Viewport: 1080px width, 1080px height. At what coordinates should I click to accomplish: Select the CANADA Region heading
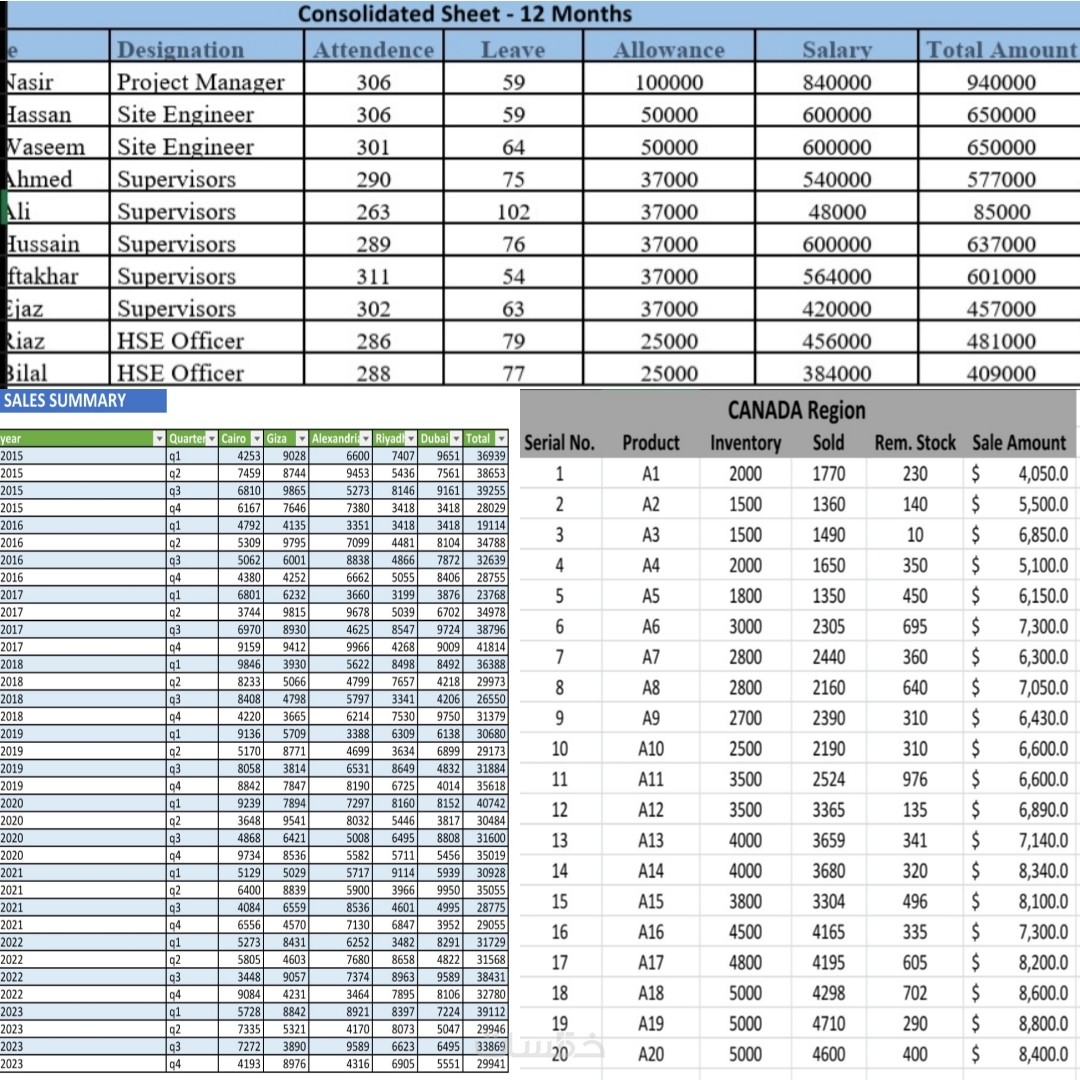tap(796, 410)
